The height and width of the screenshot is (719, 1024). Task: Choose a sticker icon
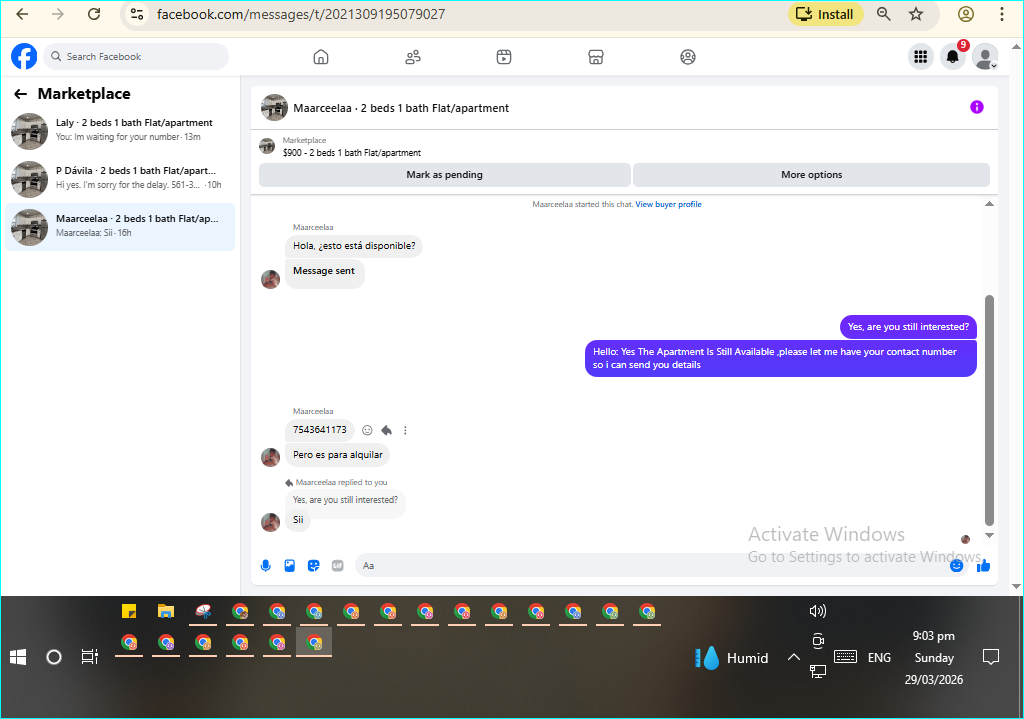coord(314,566)
